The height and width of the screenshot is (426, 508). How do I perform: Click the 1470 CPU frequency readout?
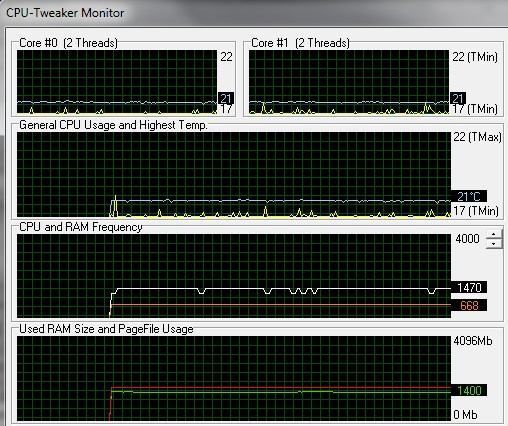[469, 287]
